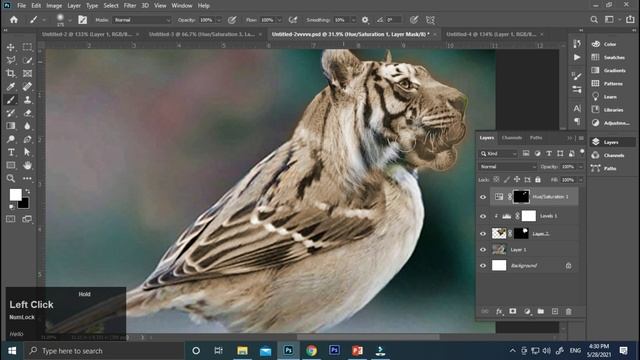Toggle lock position
Screen dimensions: 640x360
coord(517,180)
